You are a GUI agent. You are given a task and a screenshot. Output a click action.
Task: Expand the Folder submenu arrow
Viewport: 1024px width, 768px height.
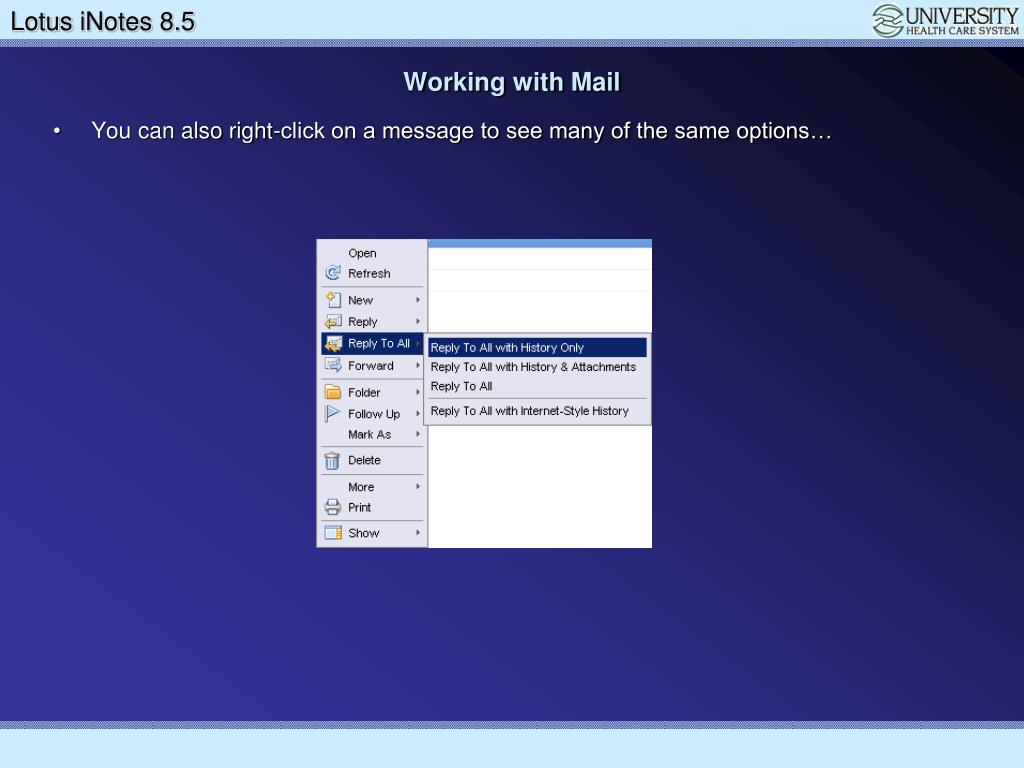(418, 392)
